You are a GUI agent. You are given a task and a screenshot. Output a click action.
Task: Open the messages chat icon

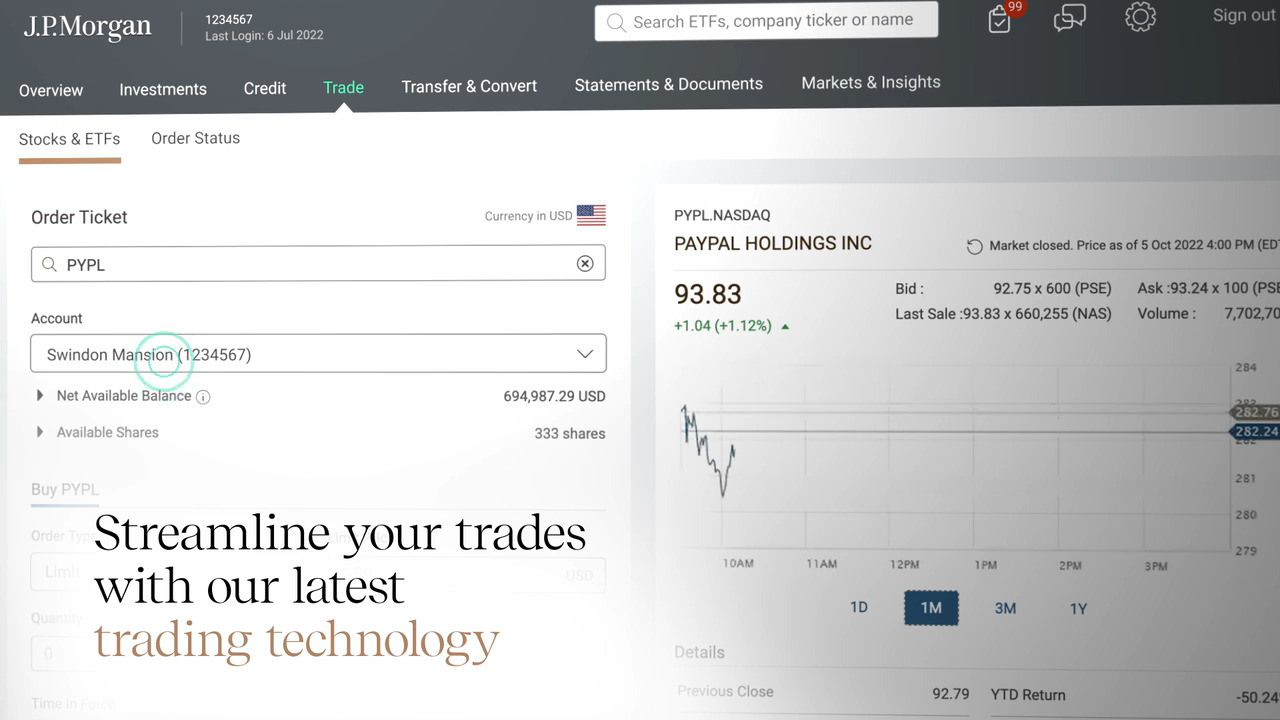pyautogui.click(x=1069, y=17)
